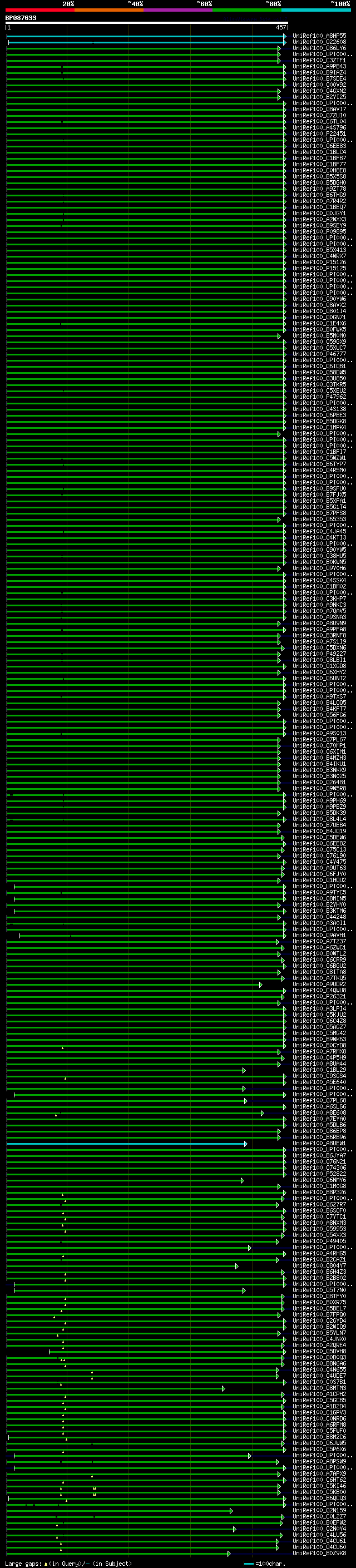
Task: Select label UniRef100_B6TH69
Action: (319, 195)
